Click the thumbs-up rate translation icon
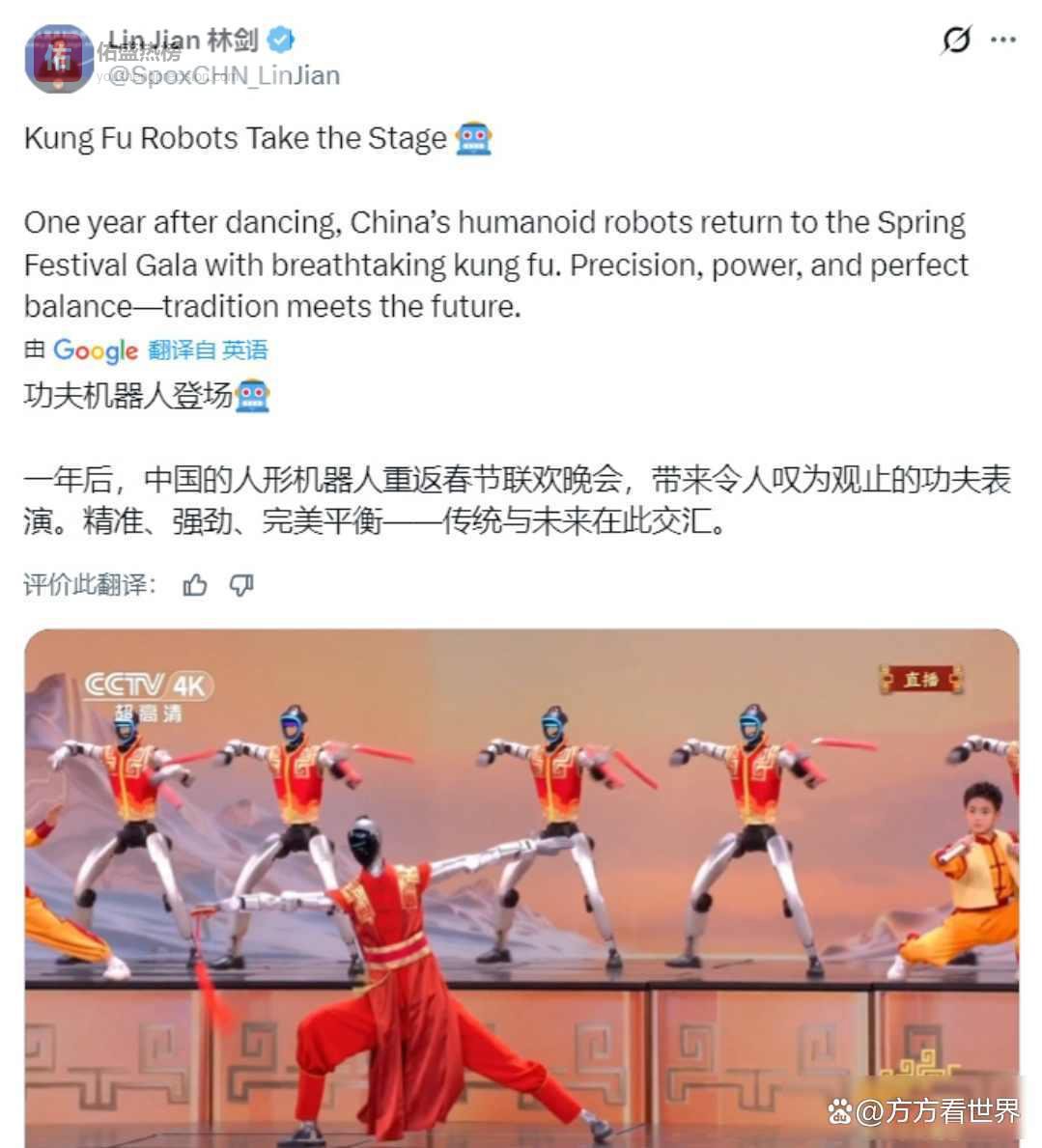The width and height of the screenshot is (1042, 1148). pos(195,585)
